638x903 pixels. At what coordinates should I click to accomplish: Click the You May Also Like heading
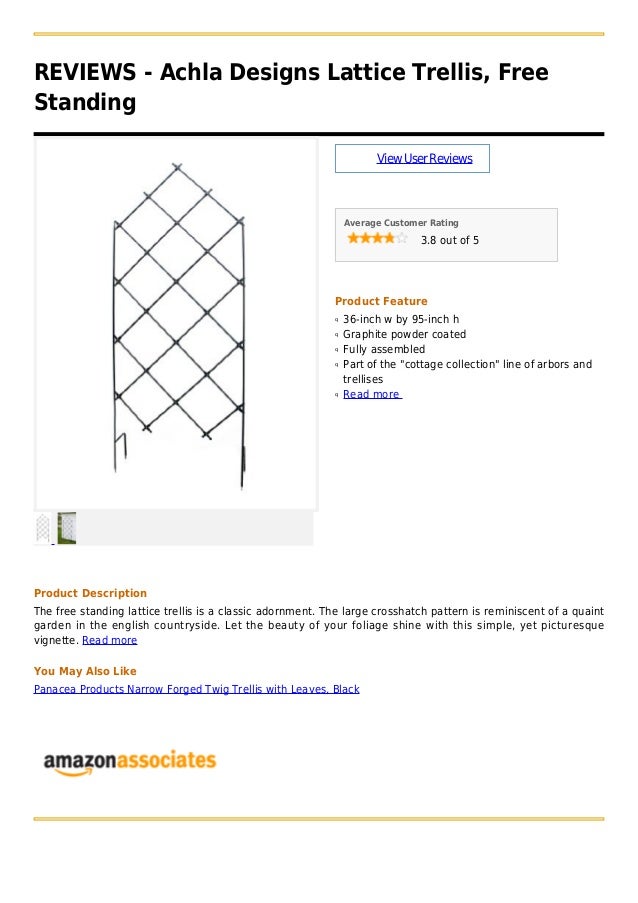point(85,671)
